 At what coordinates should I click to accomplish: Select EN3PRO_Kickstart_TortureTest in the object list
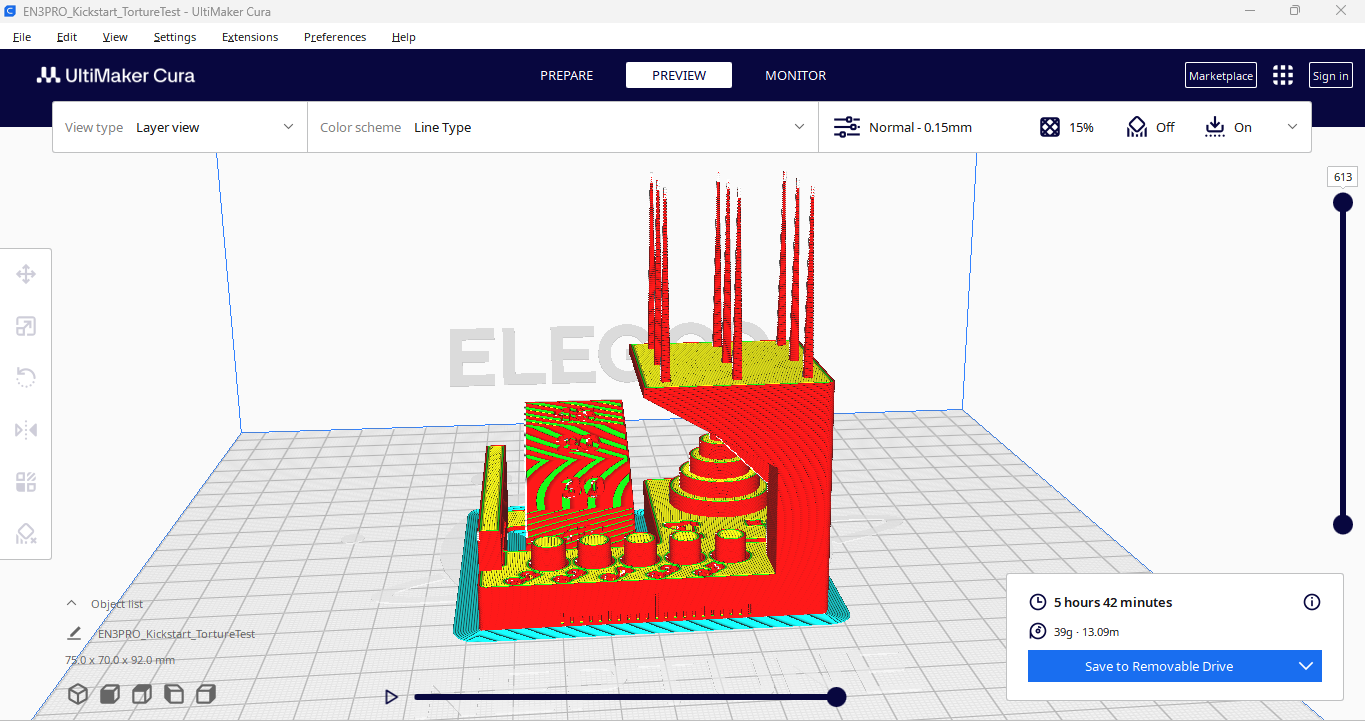click(176, 634)
